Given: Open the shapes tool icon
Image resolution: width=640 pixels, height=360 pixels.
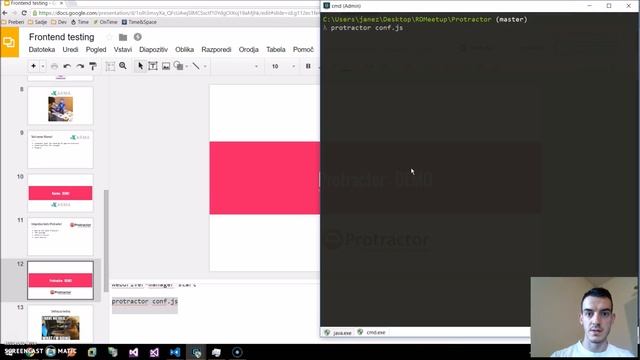Looking at the screenshot, I should pos(179,66).
